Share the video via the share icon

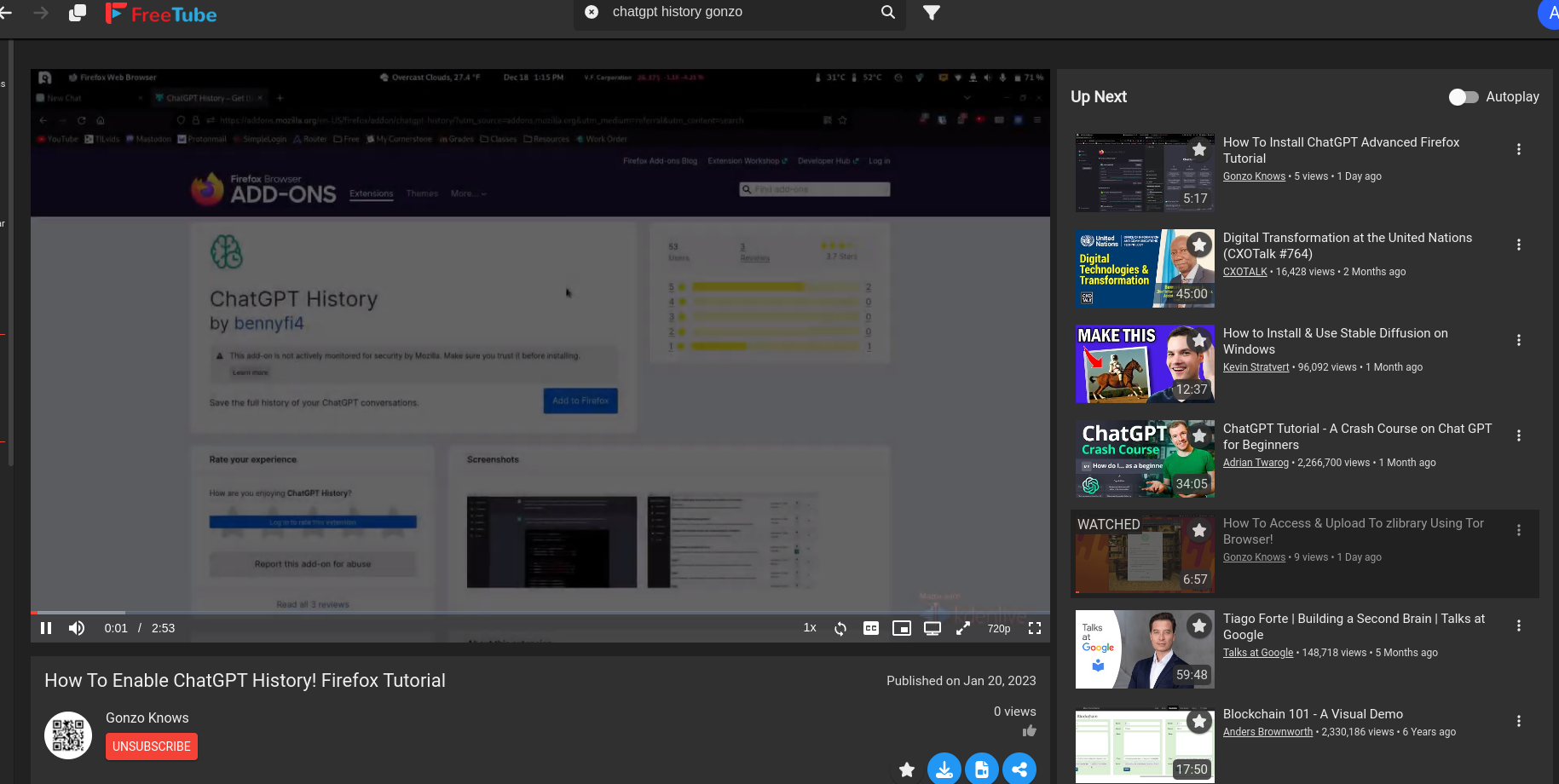click(1019, 769)
